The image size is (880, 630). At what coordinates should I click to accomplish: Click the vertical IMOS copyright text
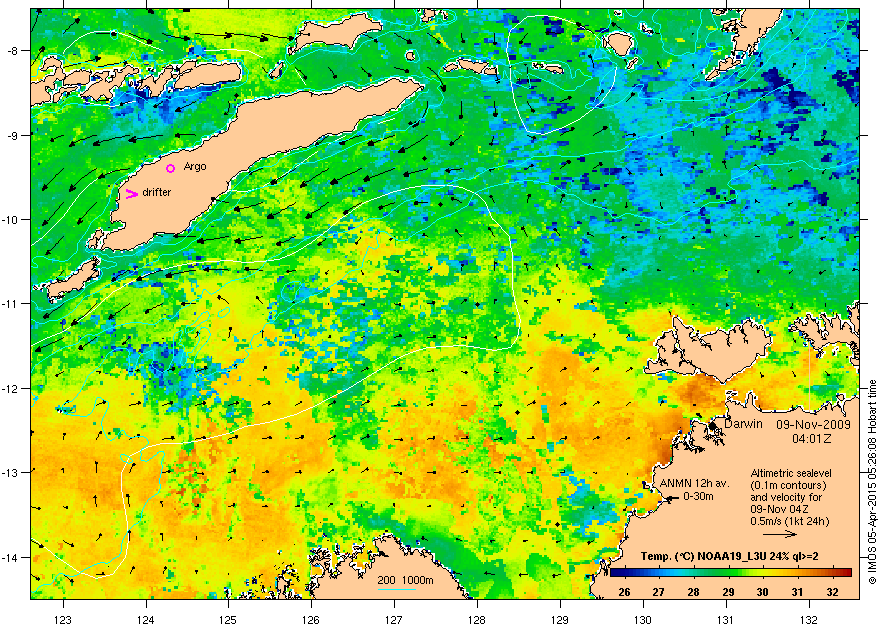point(872,483)
